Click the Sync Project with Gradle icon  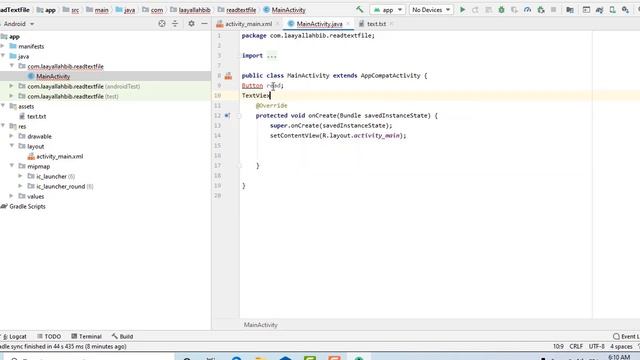click(x=599, y=9)
